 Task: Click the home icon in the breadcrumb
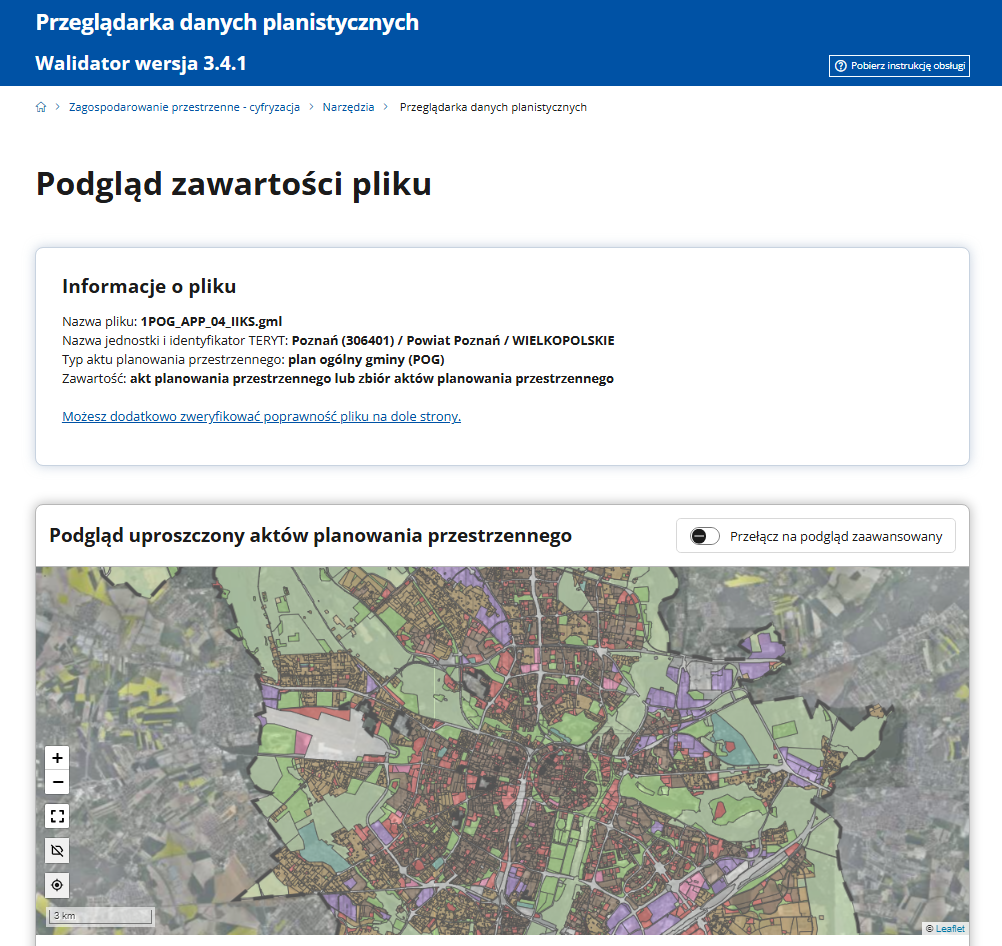pos(41,106)
